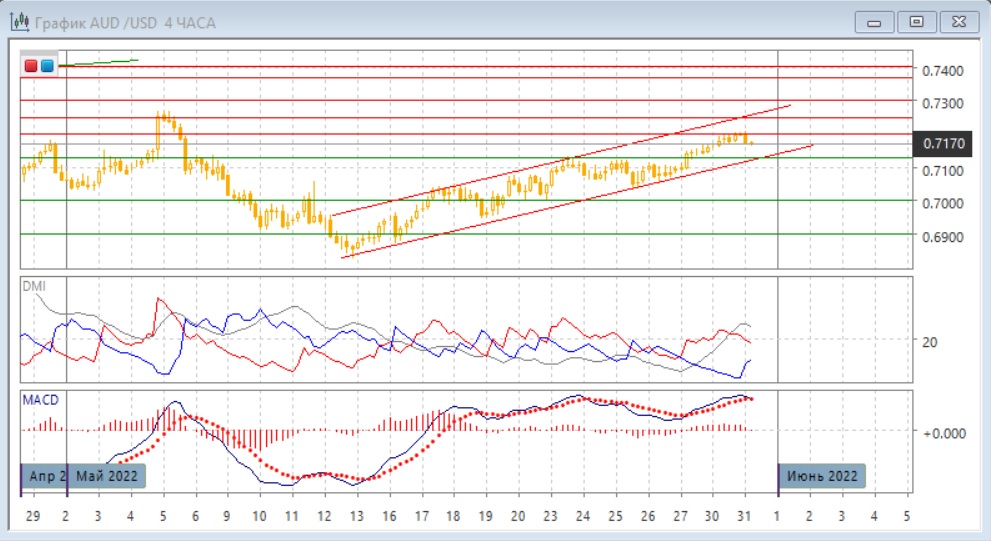991x541 pixels.
Task: Click date 16 on the time axis
Action: (x=389, y=516)
